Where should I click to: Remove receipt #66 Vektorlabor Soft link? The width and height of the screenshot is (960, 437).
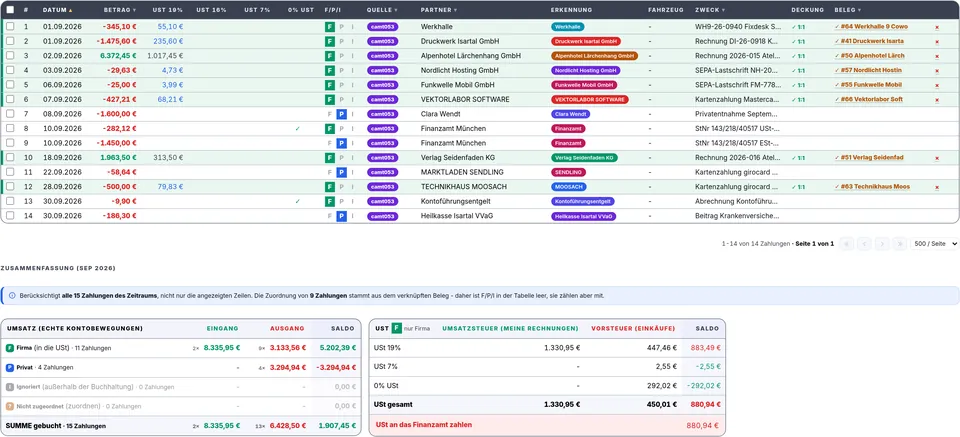click(937, 100)
